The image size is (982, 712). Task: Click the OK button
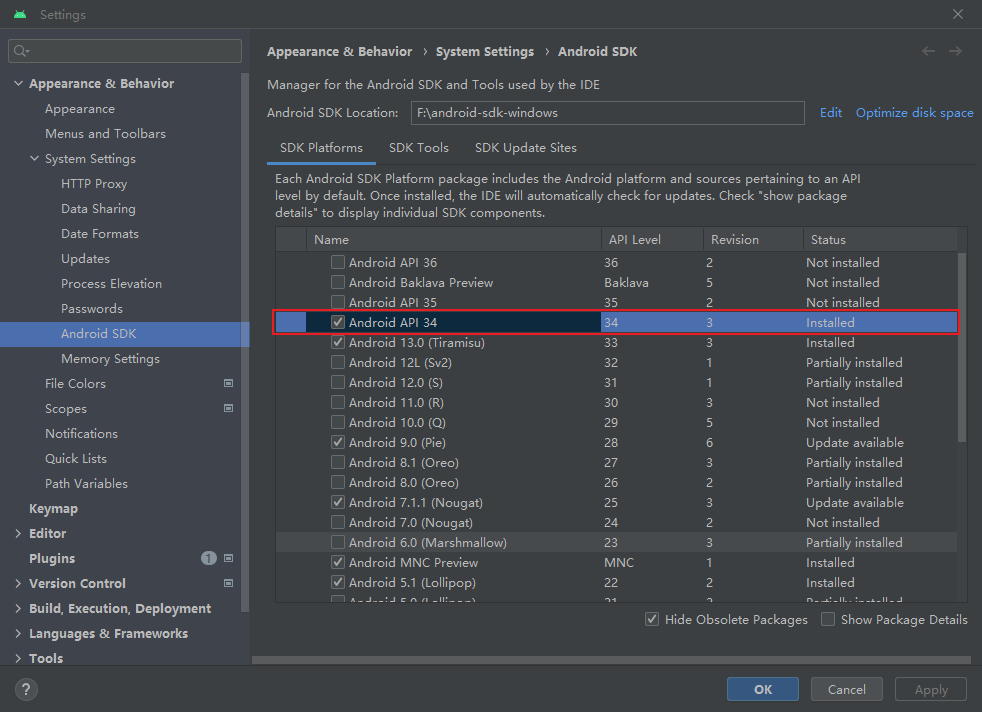coord(763,689)
